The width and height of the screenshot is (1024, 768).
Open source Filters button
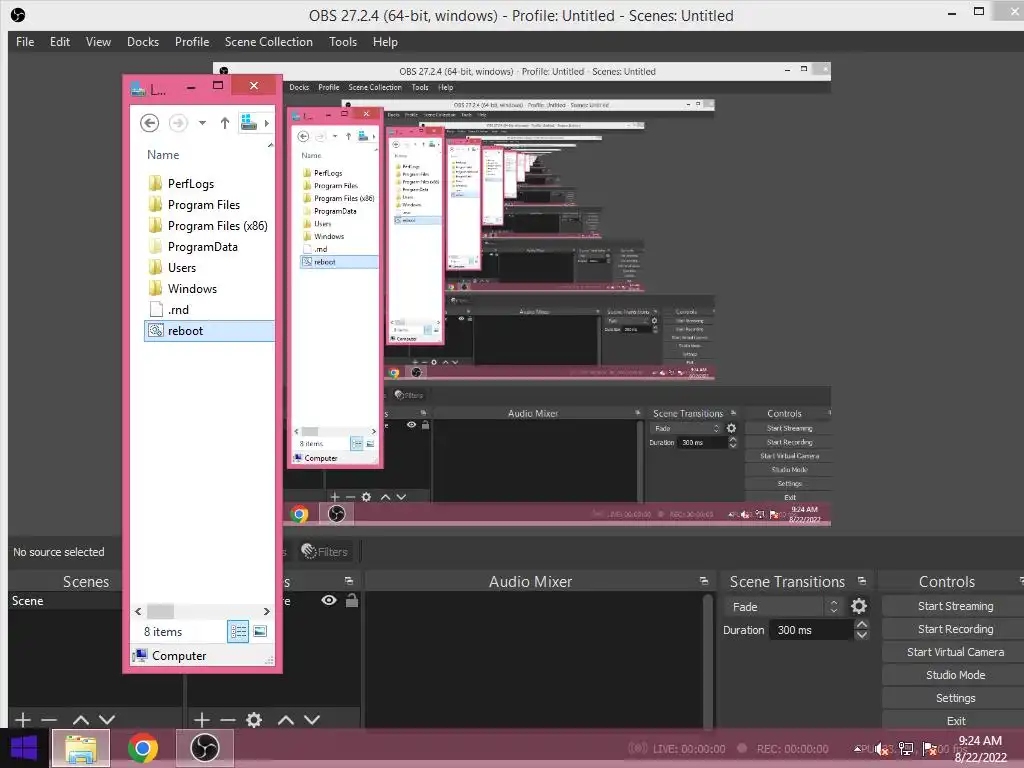click(325, 552)
